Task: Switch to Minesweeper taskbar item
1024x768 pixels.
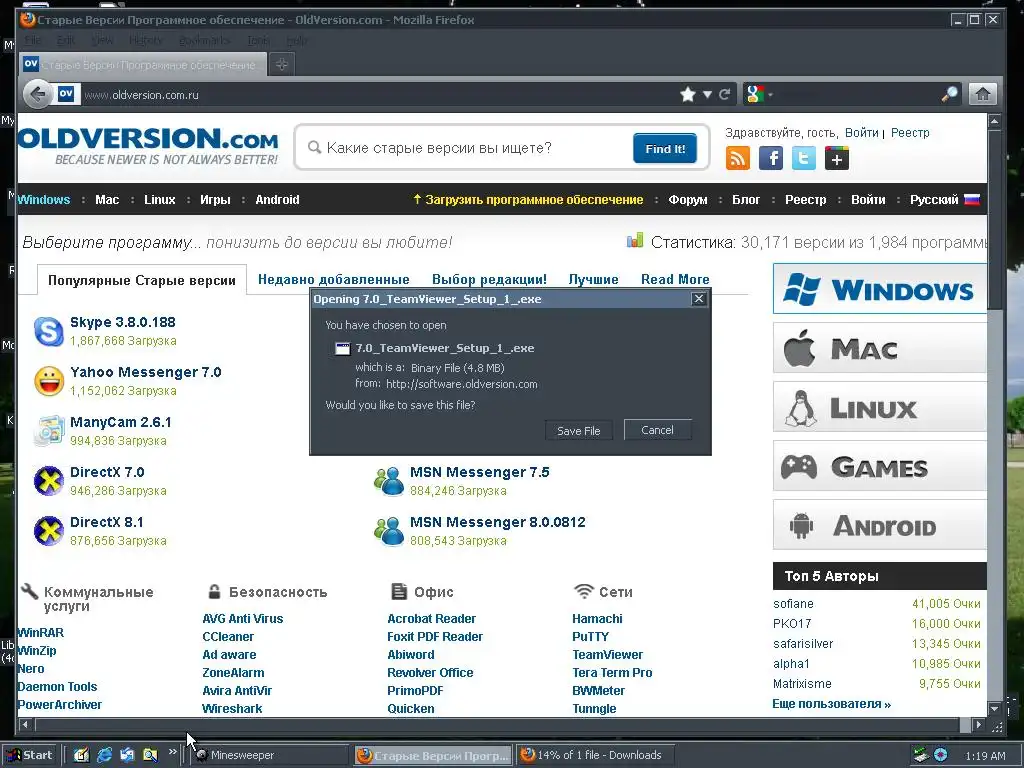Action: pyautogui.click(x=268, y=755)
